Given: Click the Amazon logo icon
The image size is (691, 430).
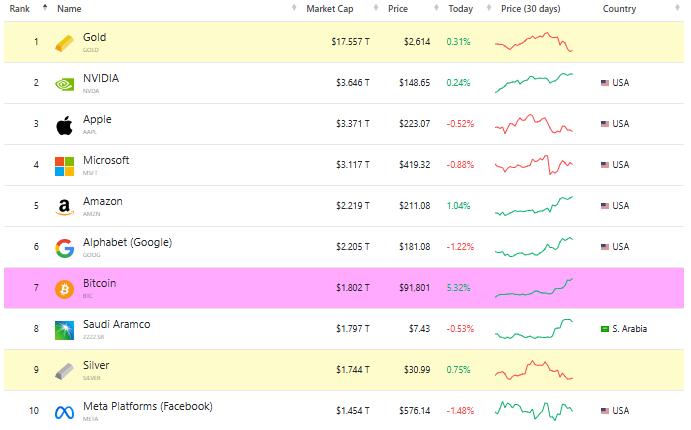Looking at the screenshot, I should (64, 207).
